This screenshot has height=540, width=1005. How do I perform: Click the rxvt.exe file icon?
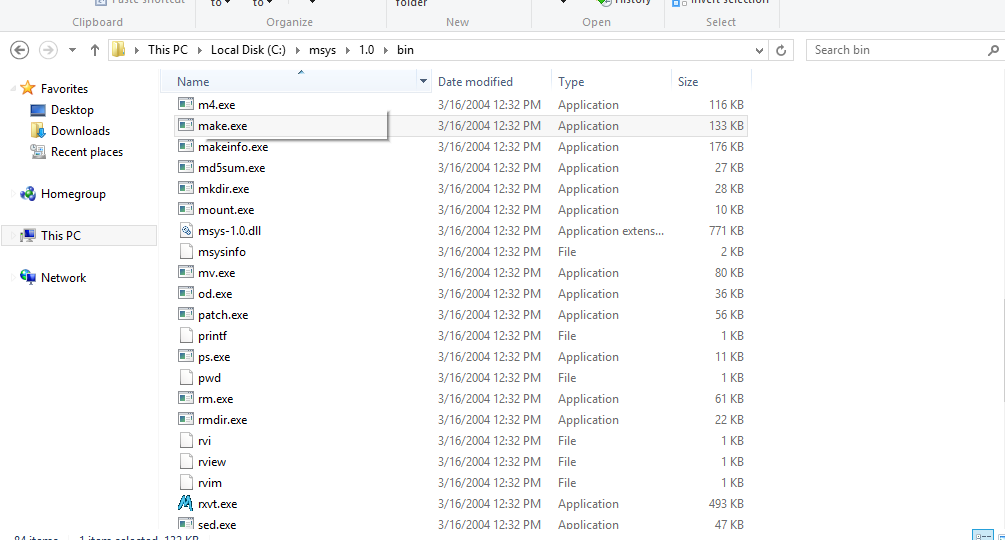[185, 503]
